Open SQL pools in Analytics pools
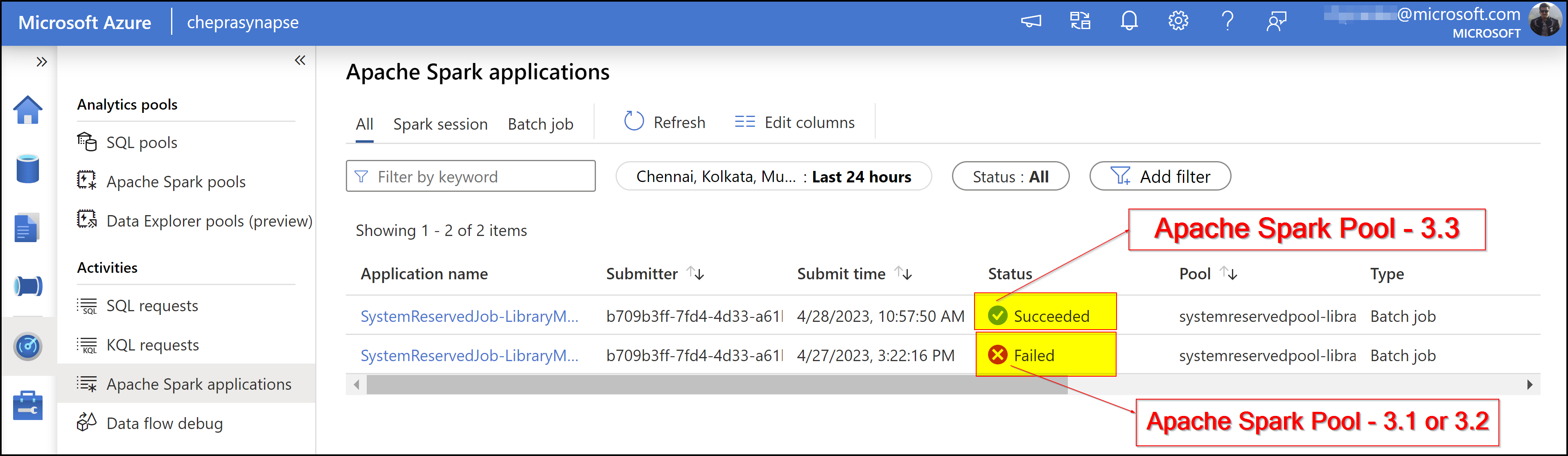 142,142
